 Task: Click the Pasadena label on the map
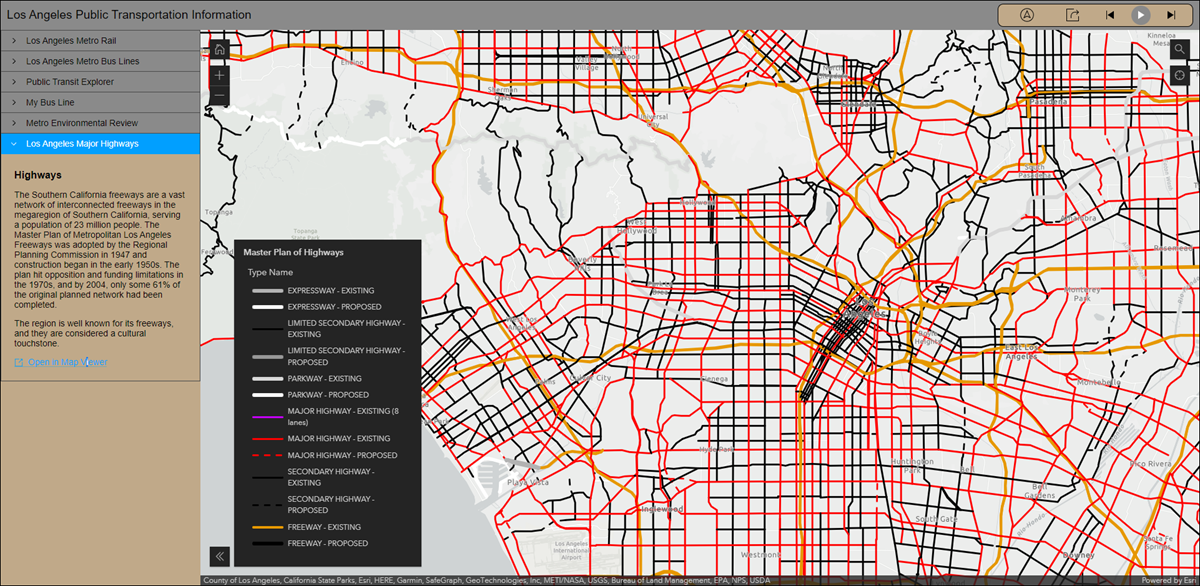pos(1050,102)
